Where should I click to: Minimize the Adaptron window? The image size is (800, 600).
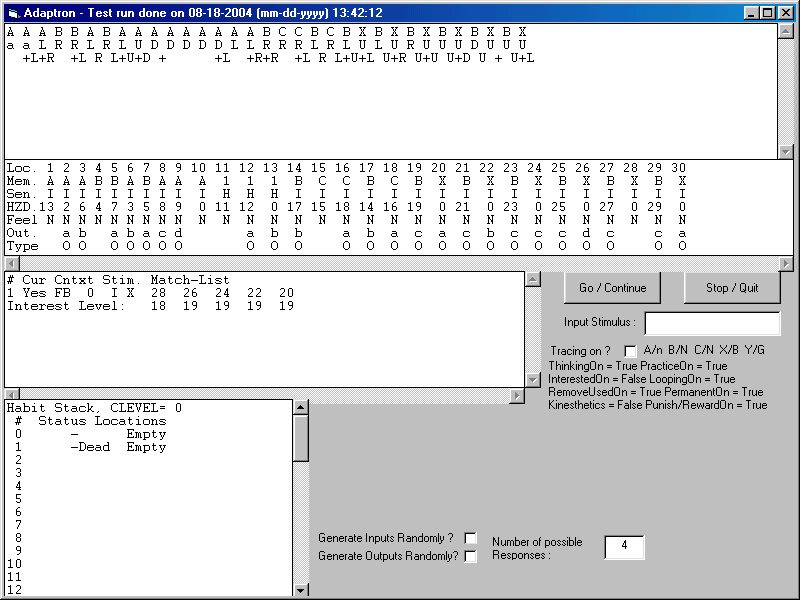tap(750, 13)
